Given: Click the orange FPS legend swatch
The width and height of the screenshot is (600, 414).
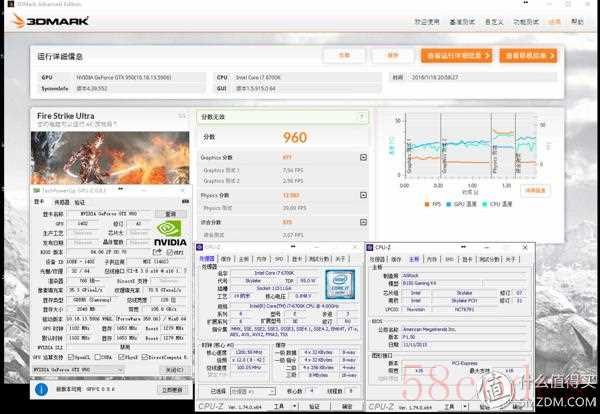Looking at the screenshot, I should (427, 204).
